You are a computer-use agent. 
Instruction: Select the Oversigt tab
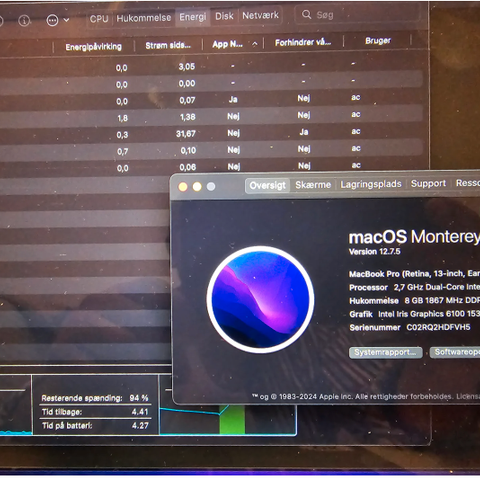tap(267, 185)
